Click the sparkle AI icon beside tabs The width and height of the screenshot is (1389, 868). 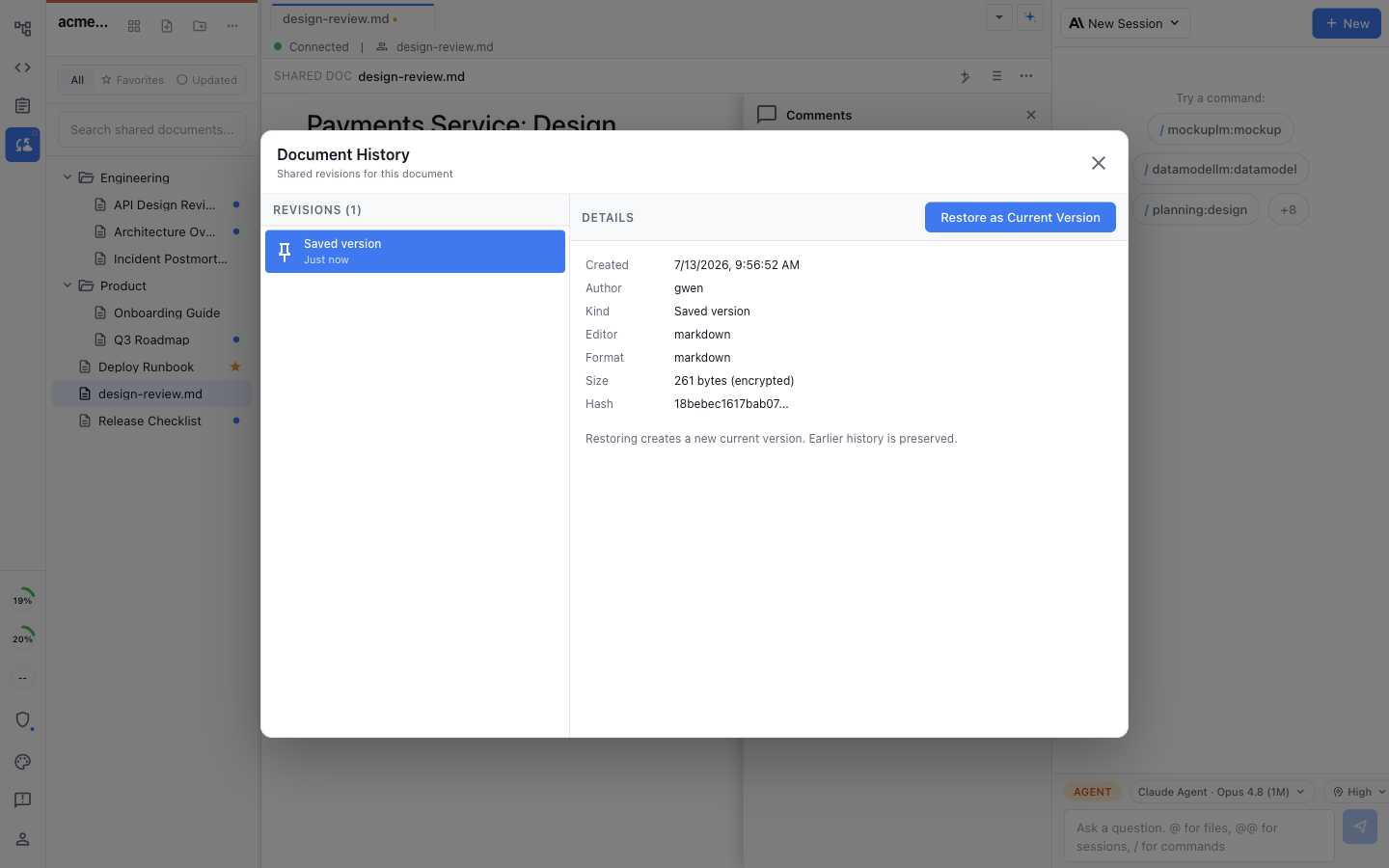pyautogui.click(x=1030, y=17)
